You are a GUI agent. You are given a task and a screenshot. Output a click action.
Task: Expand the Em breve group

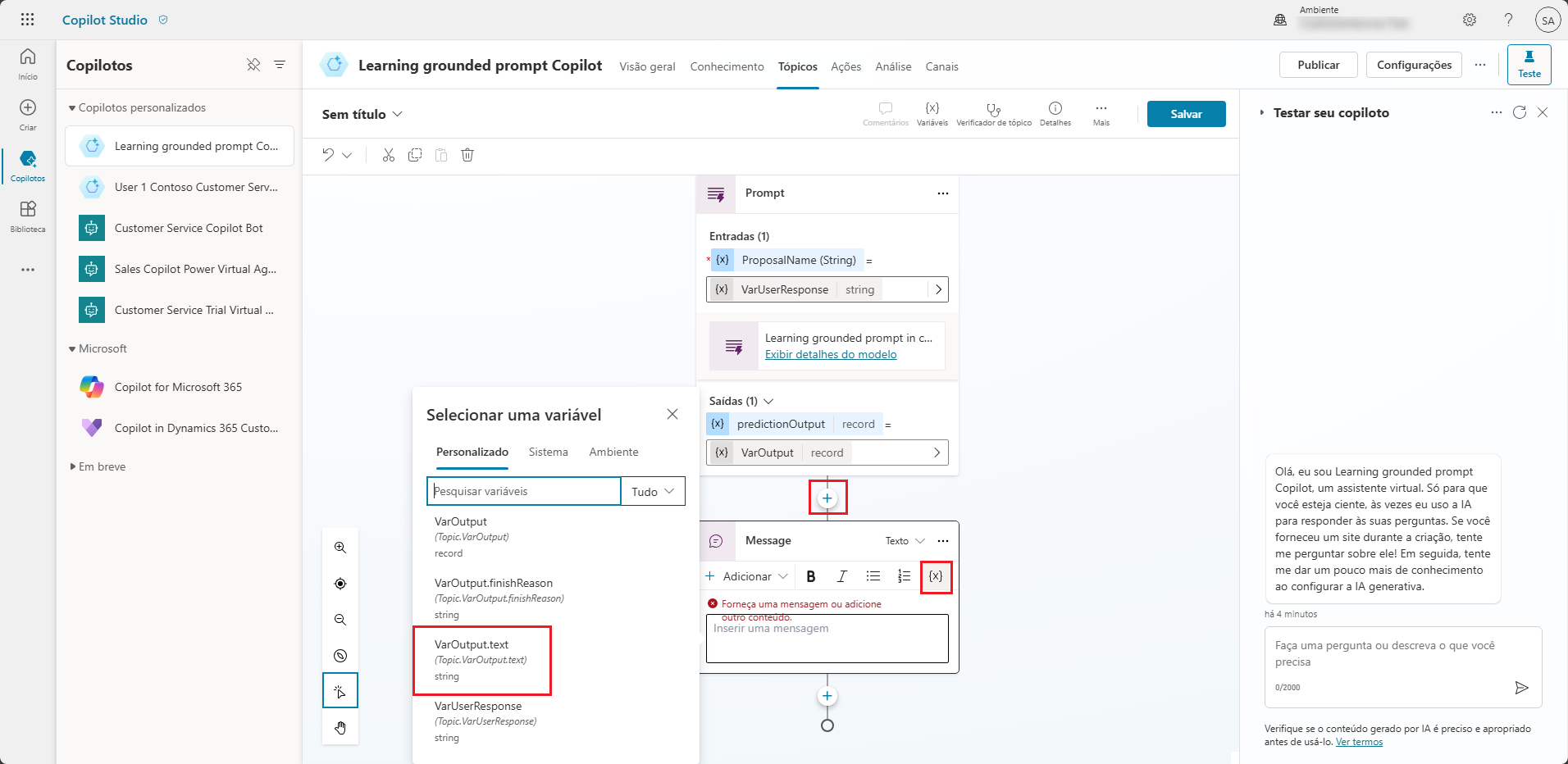[x=72, y=467]
